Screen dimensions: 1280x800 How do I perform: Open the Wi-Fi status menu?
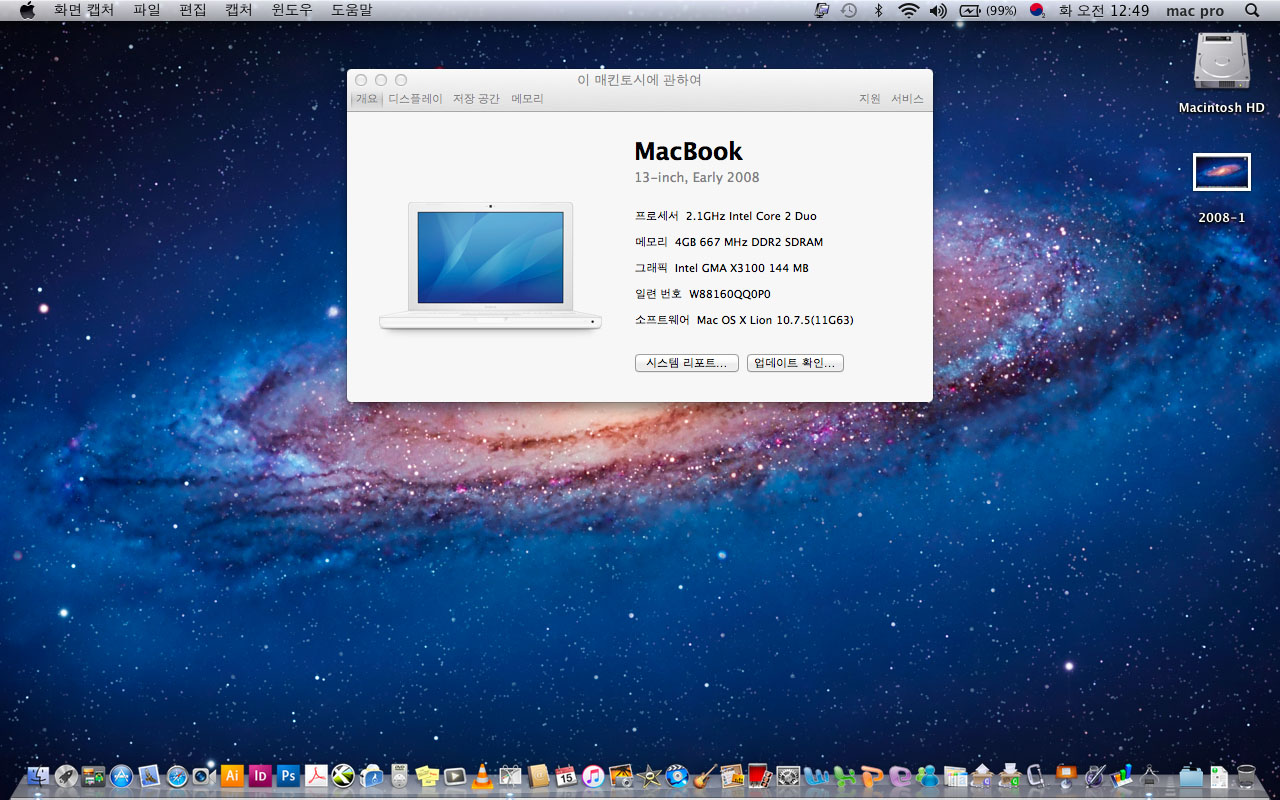[908, 10]
